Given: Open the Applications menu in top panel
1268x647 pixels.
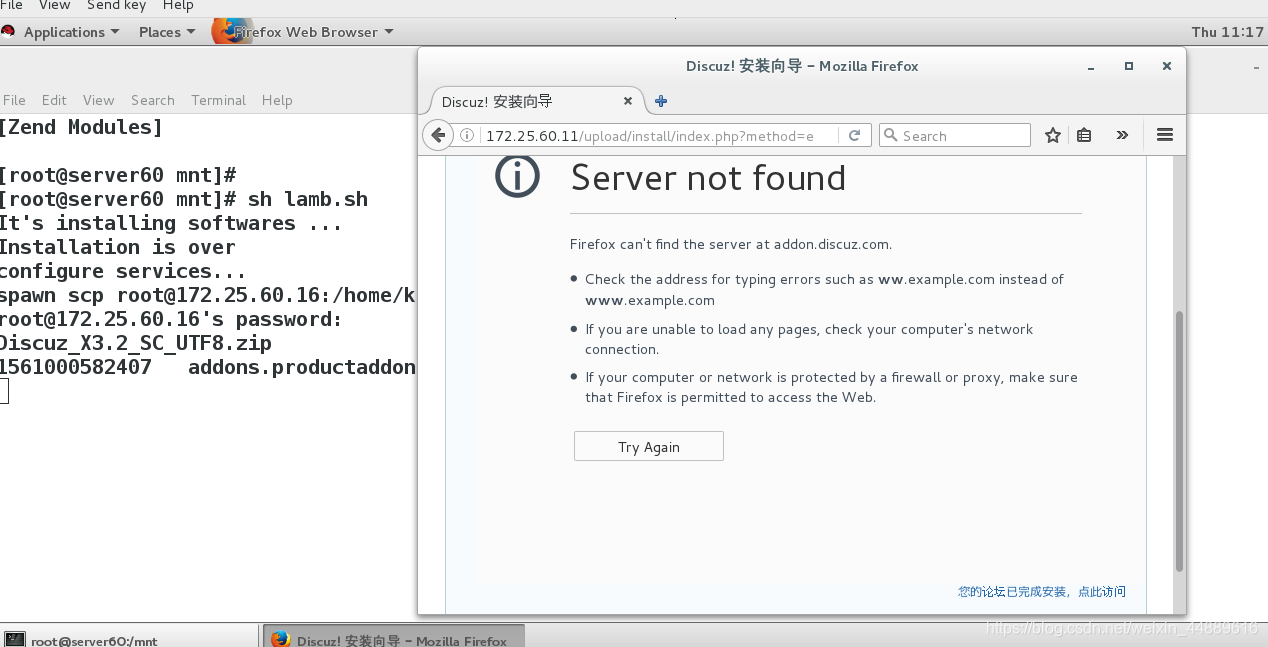Looking at the screenshot, I should (x=71, y=32).
